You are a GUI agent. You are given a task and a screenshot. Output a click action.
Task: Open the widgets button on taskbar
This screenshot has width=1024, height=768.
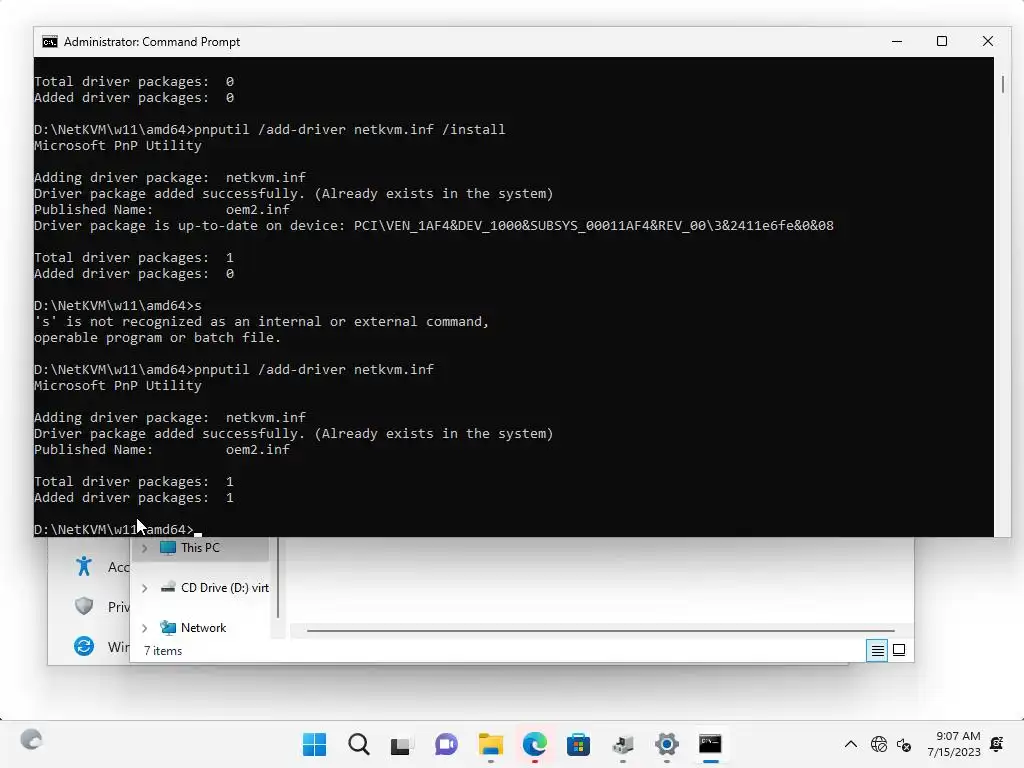click(31, 740)
